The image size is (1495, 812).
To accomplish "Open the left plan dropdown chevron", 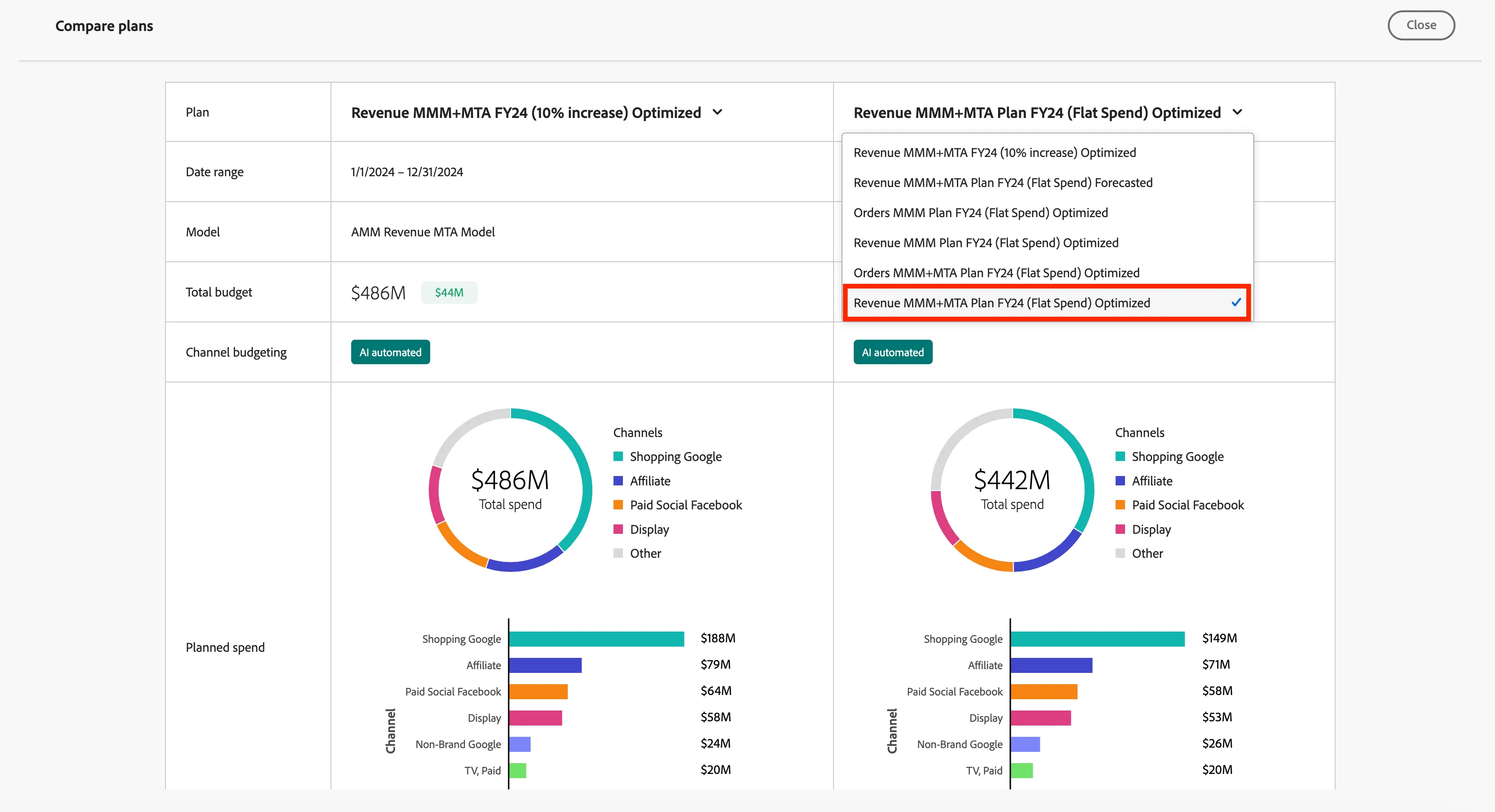I will (x=717, y=112).
